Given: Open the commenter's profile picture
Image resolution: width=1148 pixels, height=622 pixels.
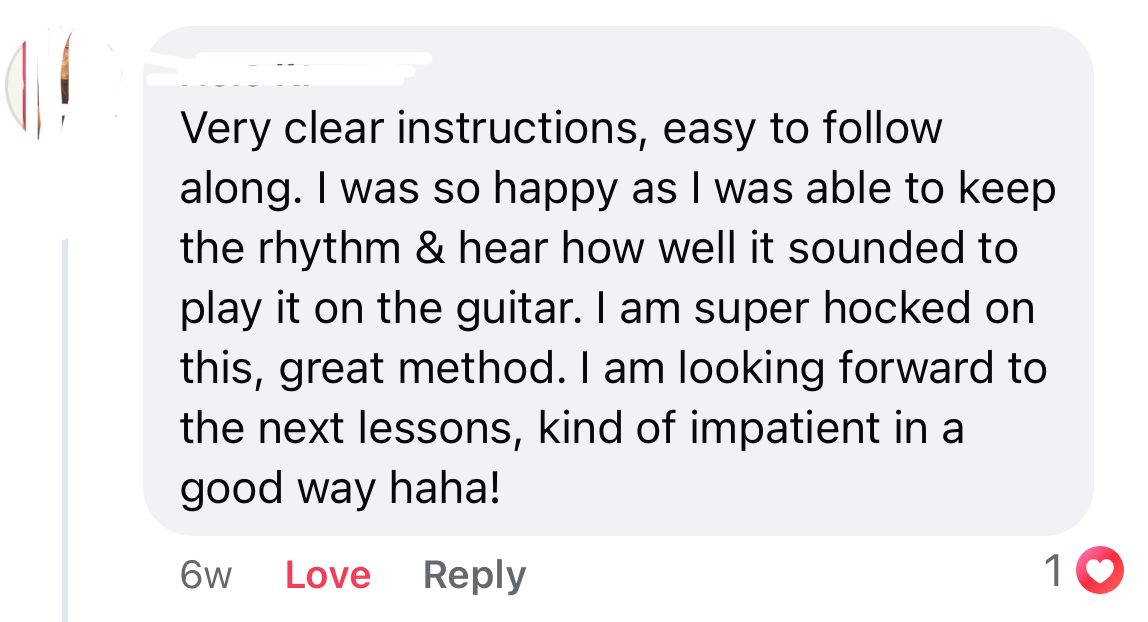Looking at the screenshot, I should 45,85.
